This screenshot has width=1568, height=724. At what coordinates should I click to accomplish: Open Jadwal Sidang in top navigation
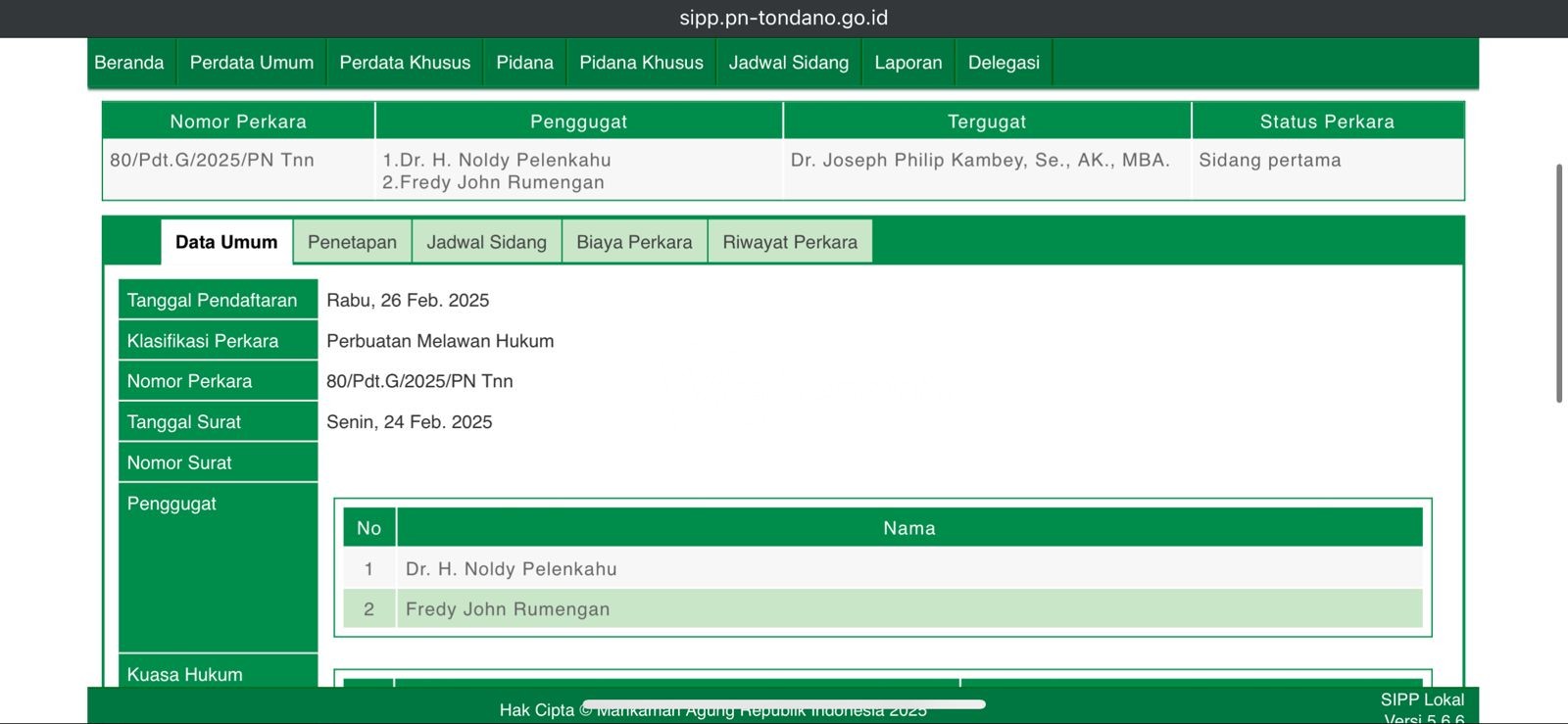tap(788, 63)
